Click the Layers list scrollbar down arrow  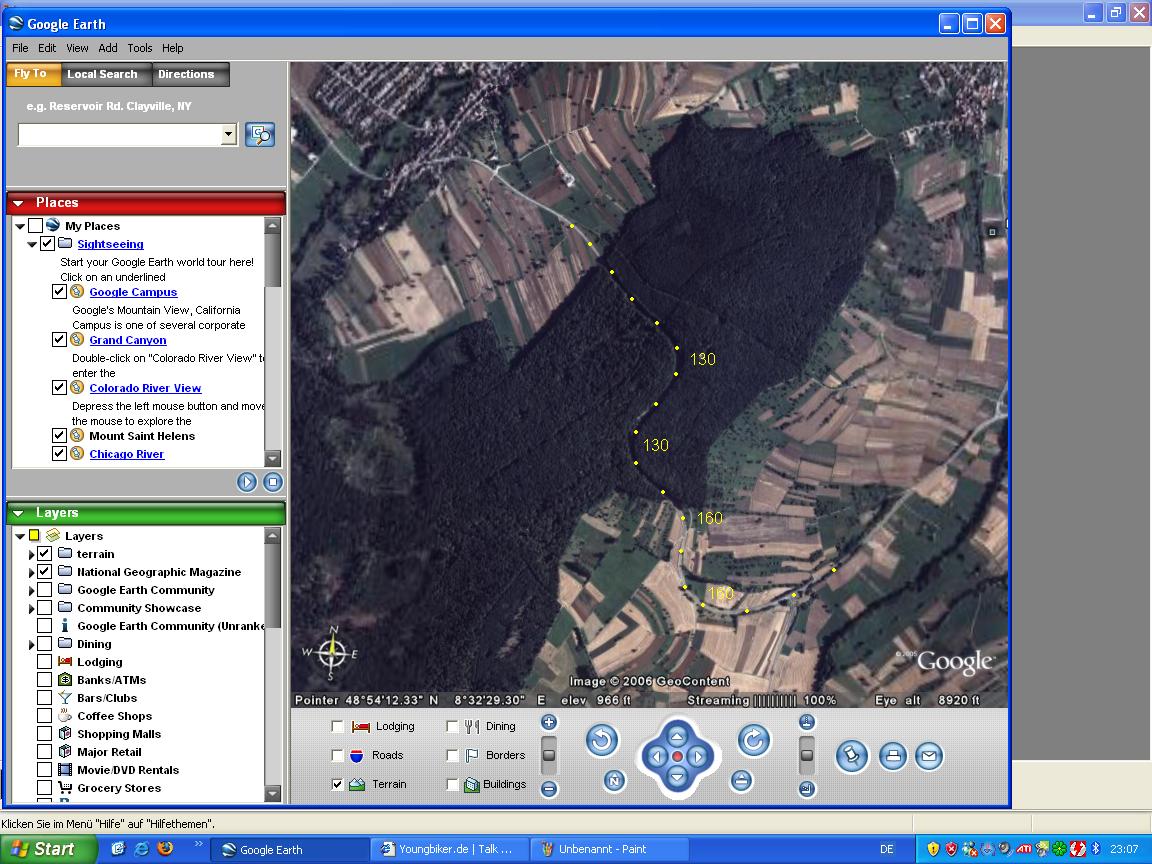pyautogui.click(x=273, y=793)
